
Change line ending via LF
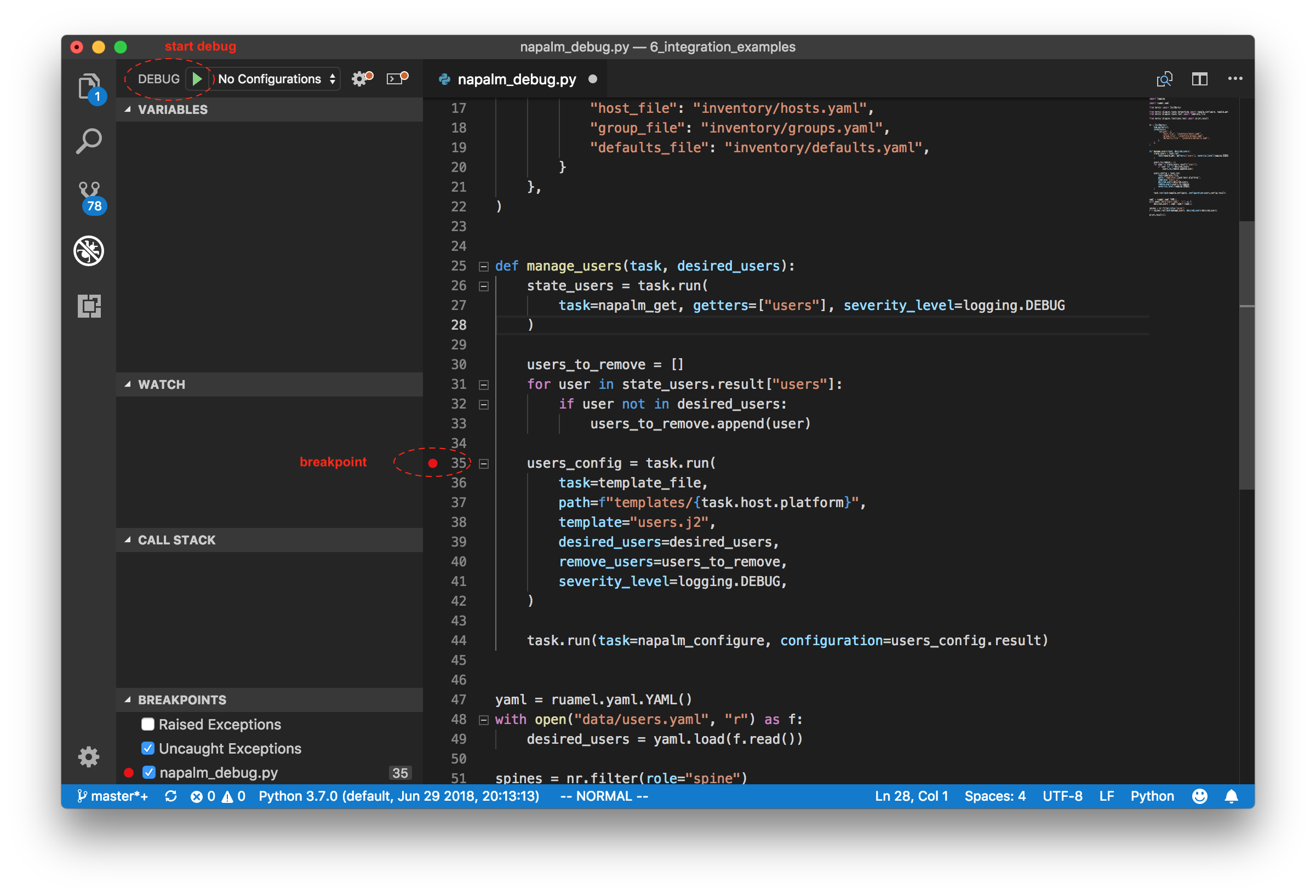click(1107, 796)
